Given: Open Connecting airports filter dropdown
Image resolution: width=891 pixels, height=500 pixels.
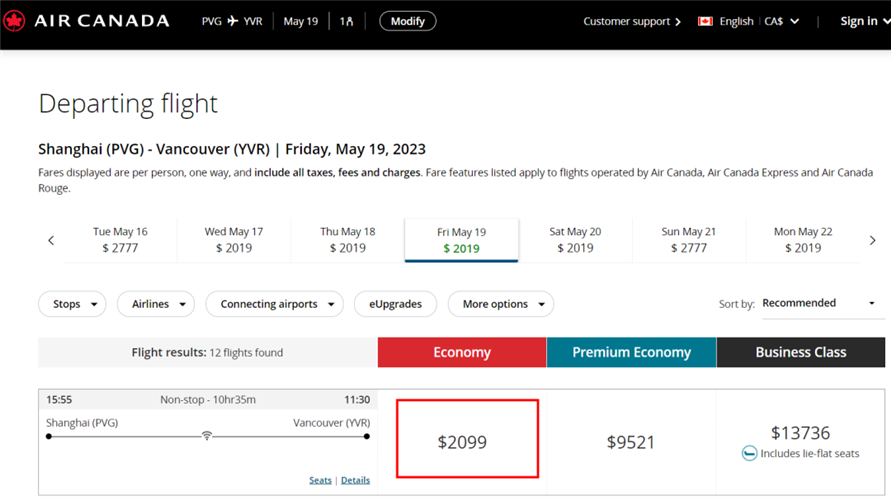Looking at the screenshot, I should tap(274, 304).
